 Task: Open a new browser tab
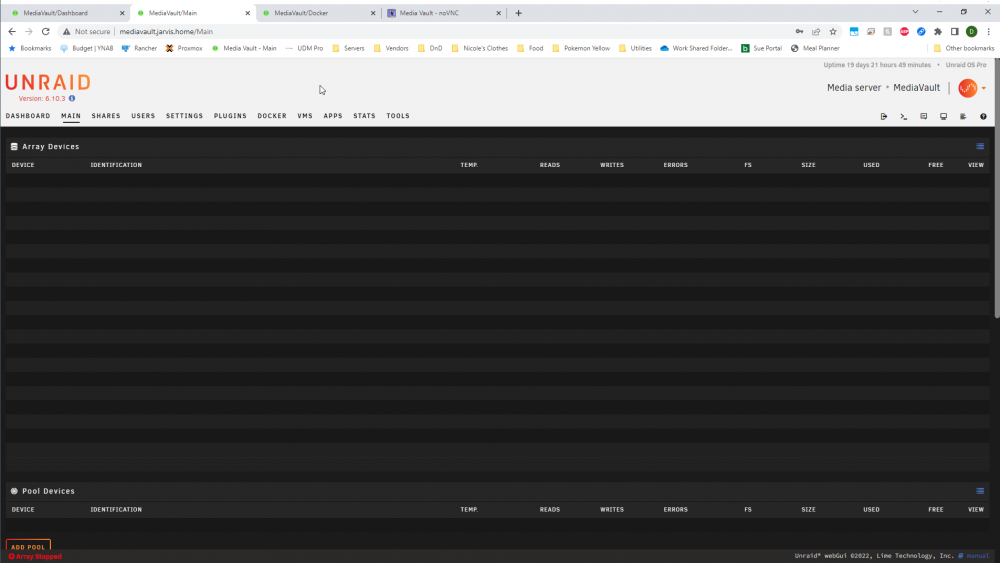pos(518,13)
